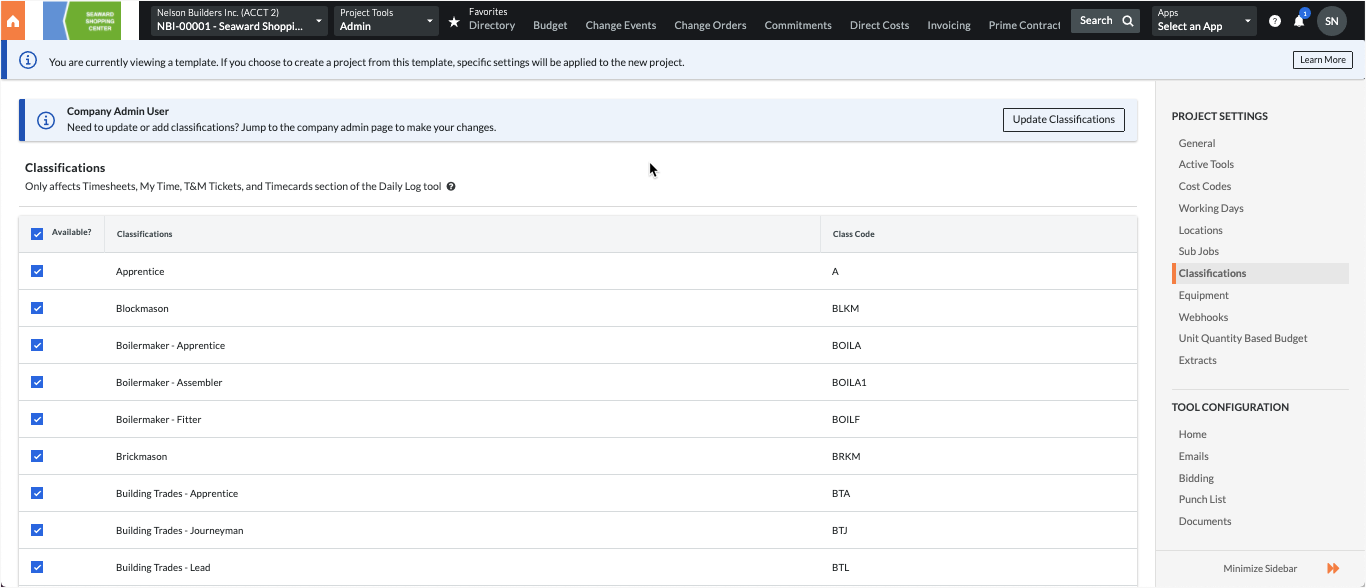Open the Prime Contract tool

point(1024,26)
